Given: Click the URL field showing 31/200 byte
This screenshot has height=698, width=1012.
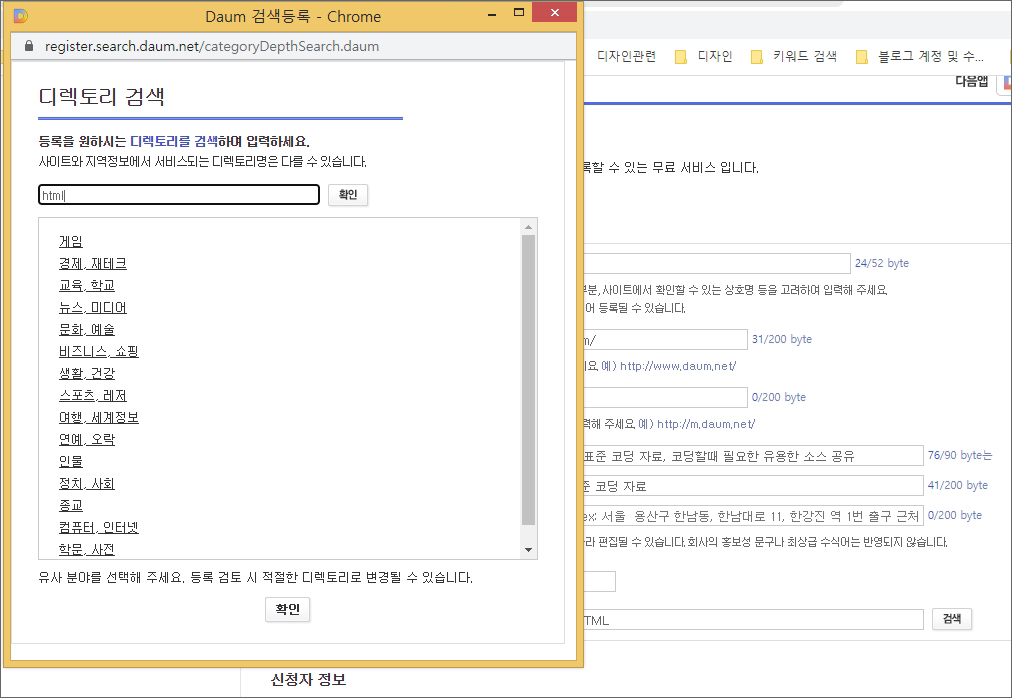Looking at the screenshot, I should 665,340.
